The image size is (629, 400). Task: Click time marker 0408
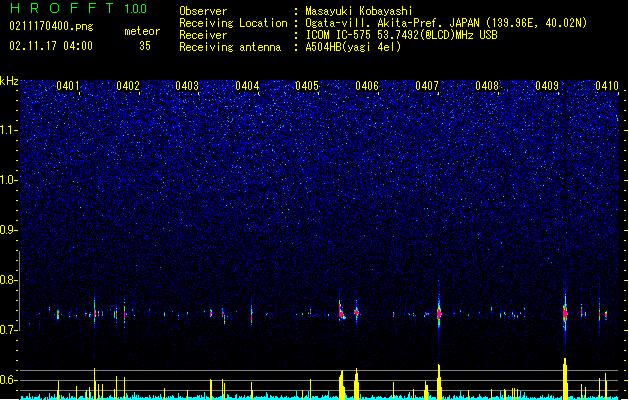(x=487, y=86)
